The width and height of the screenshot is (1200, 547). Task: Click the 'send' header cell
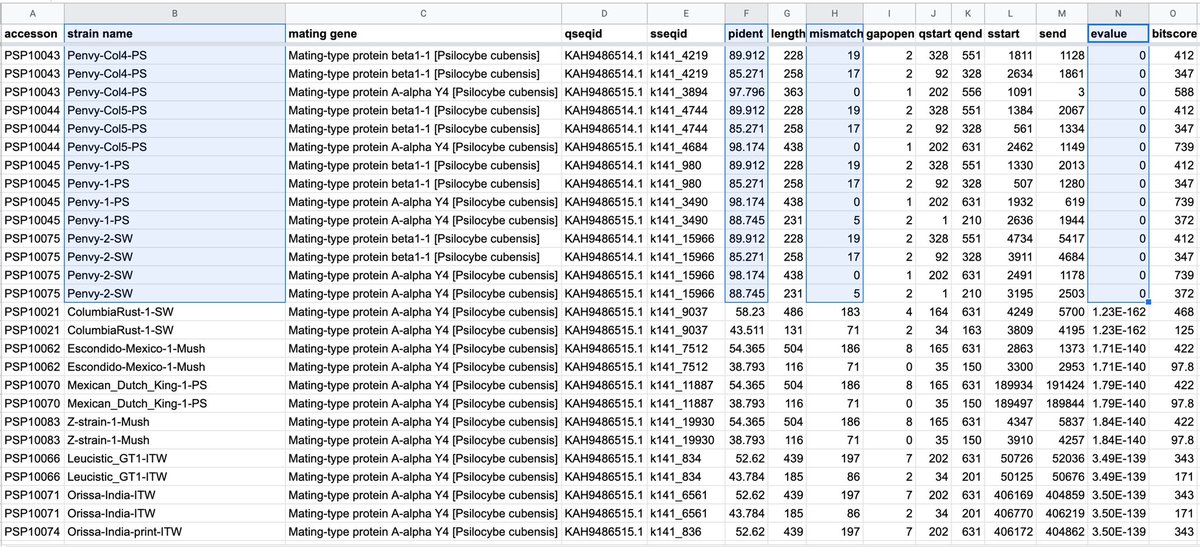[1062, 34]
